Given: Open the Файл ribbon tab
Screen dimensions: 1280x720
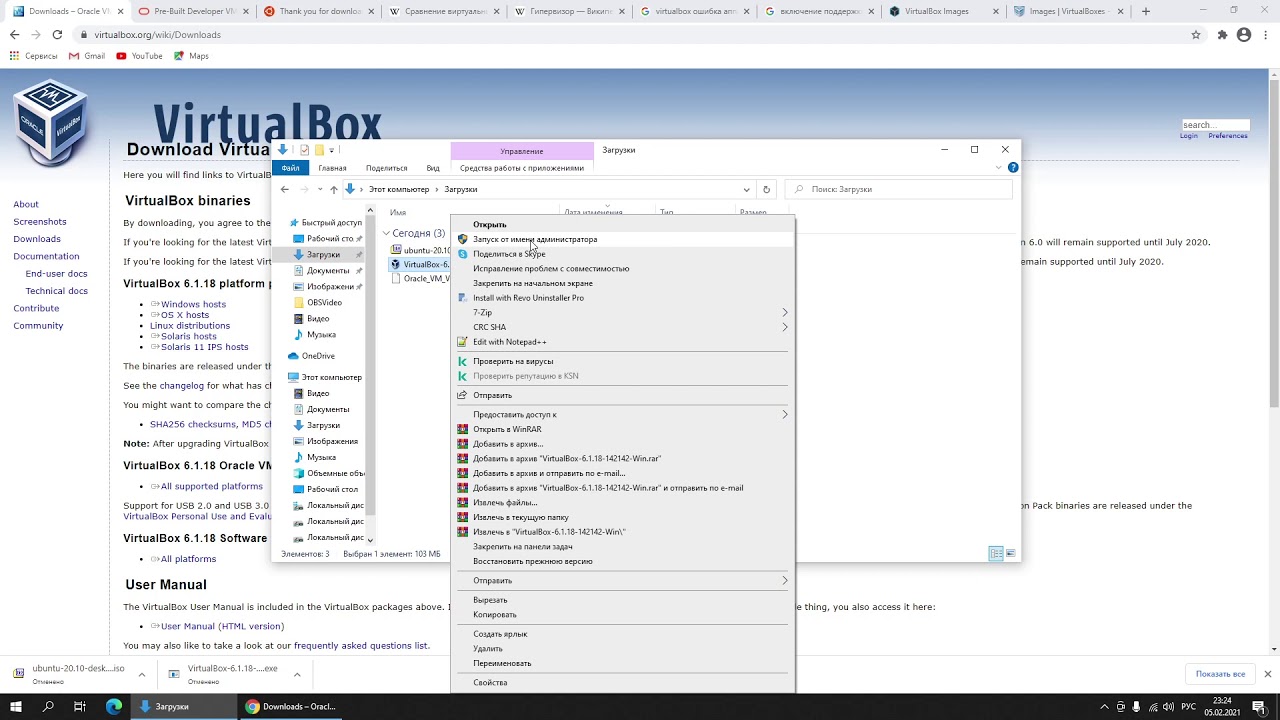Looking at the screenshot, I should (290, 168).
